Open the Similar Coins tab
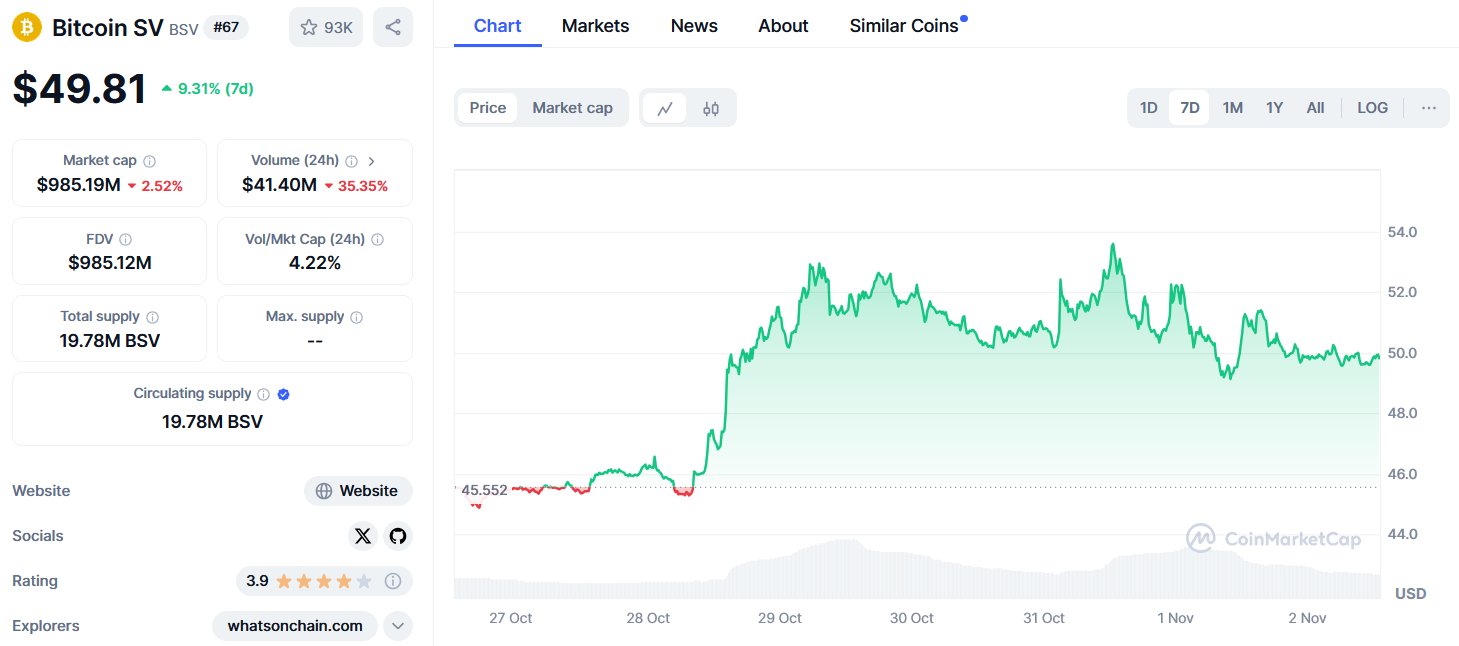This screenshot has width=1459, height=646. 904,26
